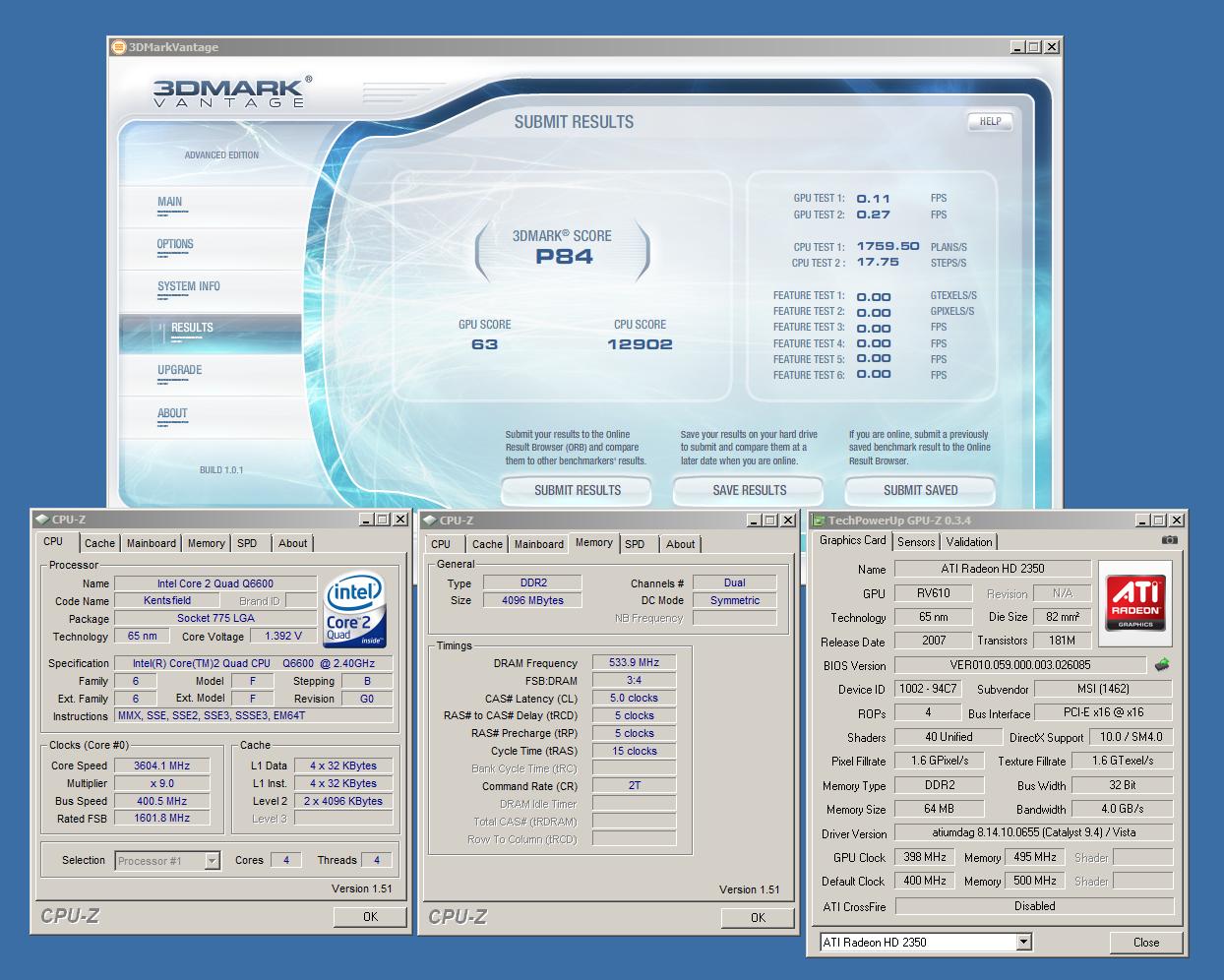Click 3DMarkVantage title bar orange icon
The height and width of the screenshot is (980, 1224).
point(118,46)
